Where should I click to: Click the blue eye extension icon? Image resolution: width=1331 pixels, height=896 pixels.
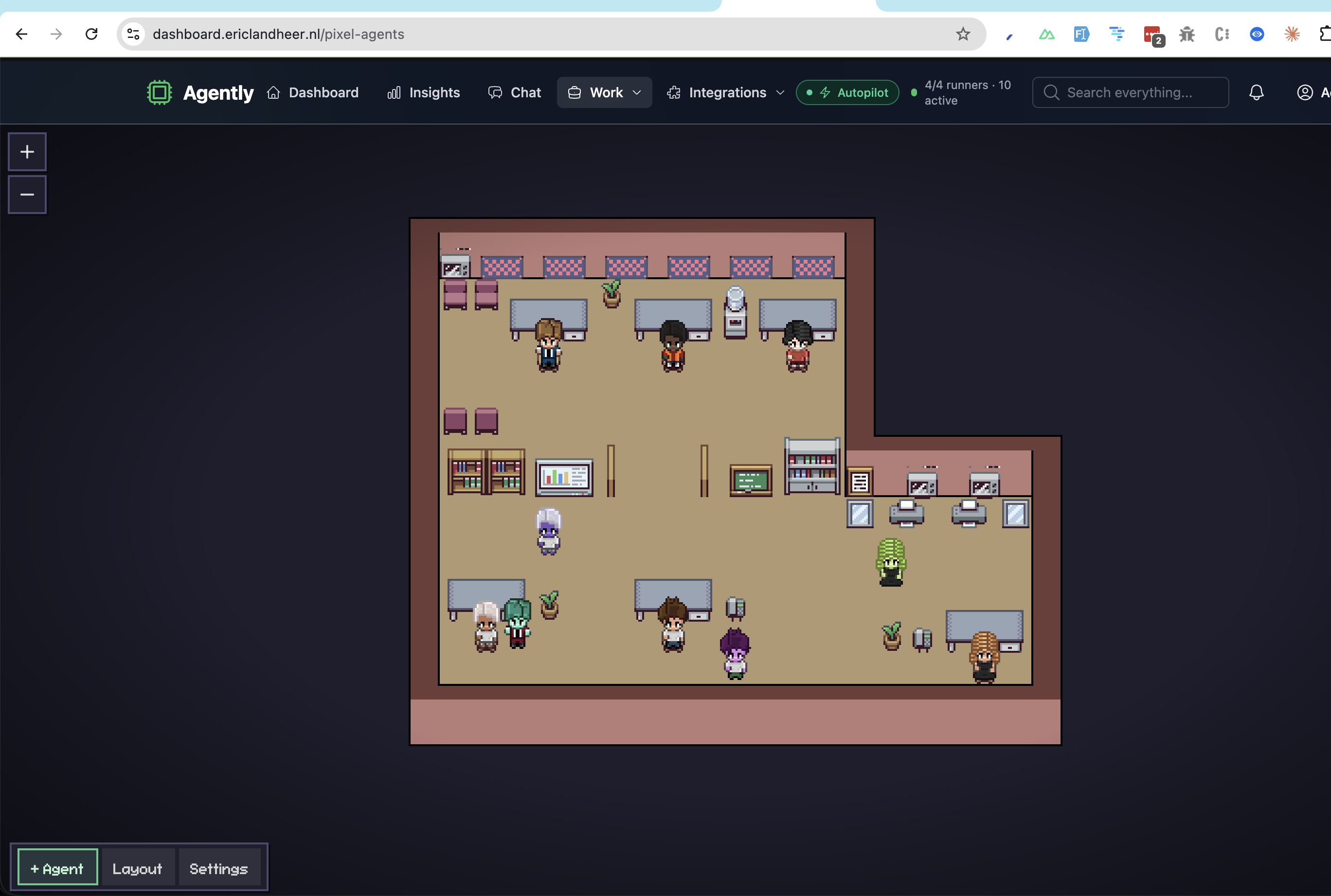pyautogui.click(x=1256, y=34)
